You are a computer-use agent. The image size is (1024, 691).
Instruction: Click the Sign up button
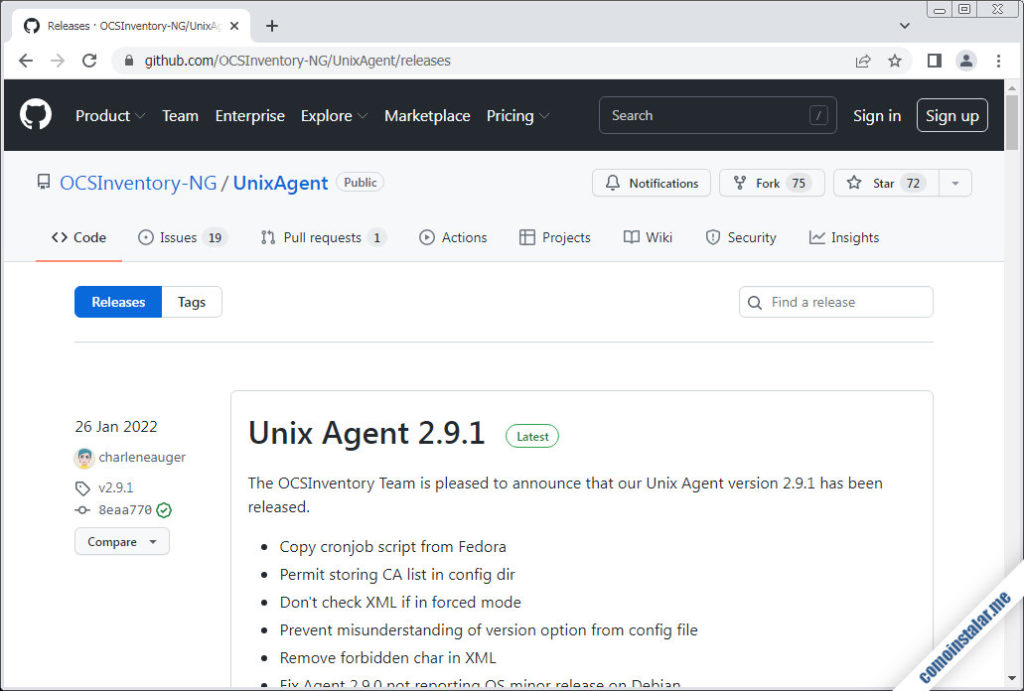coord(951,115)
